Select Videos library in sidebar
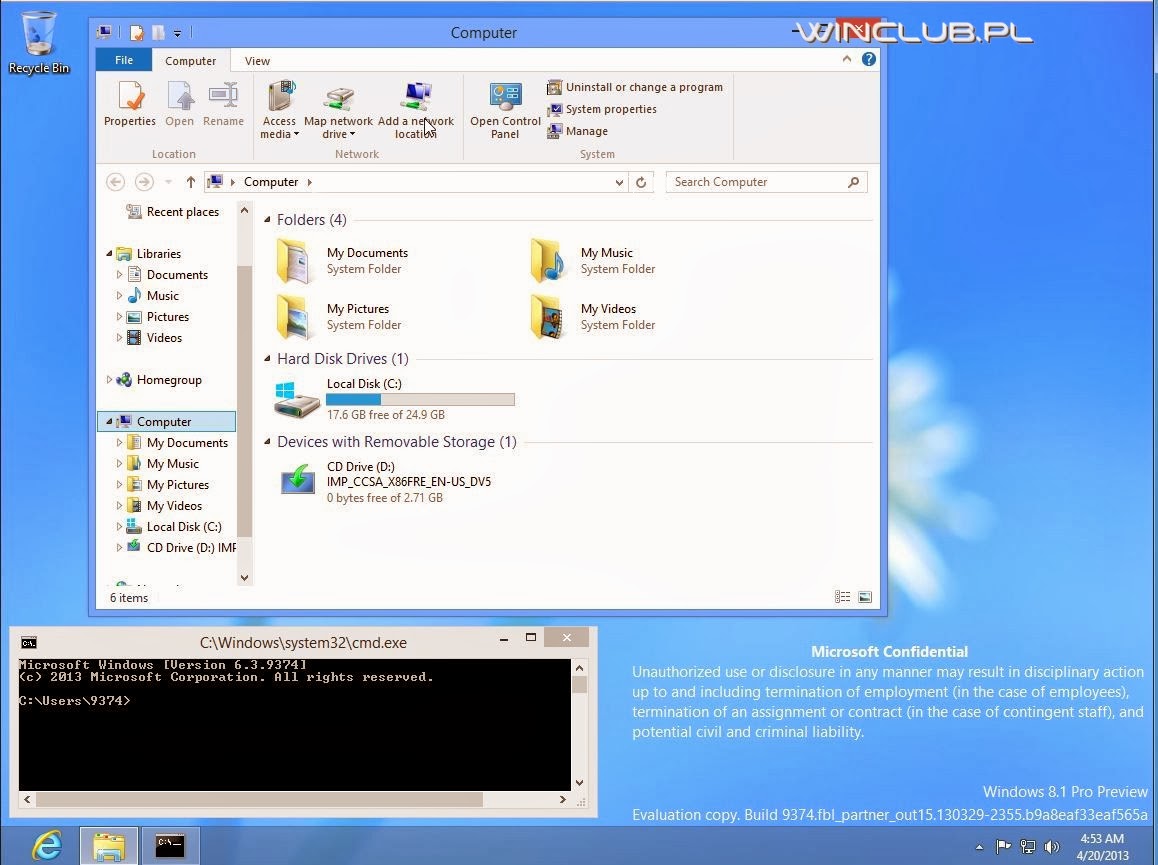The height and width of the screenshot is (865, 1158). click(154, 338)
